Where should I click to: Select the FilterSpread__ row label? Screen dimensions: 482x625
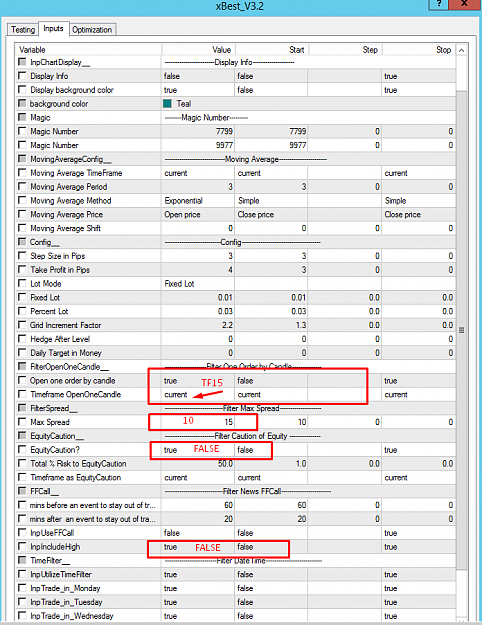click(x=54, y=408)
